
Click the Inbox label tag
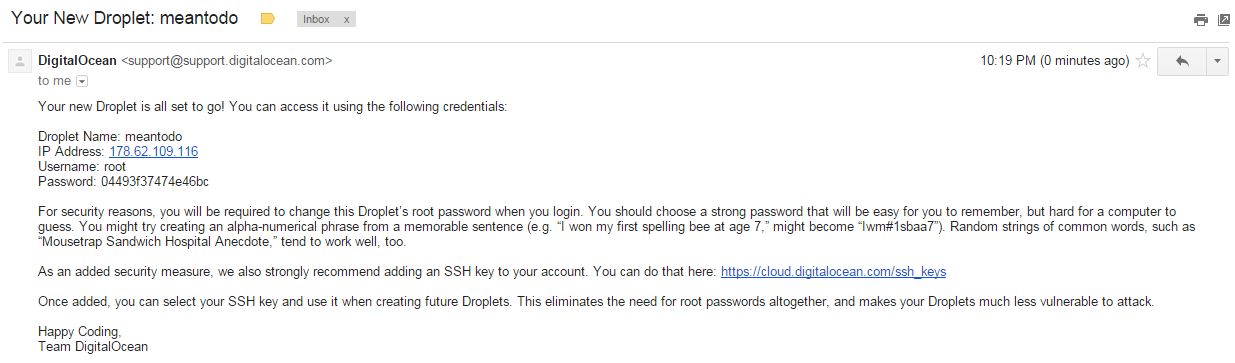tap(317, 19)
